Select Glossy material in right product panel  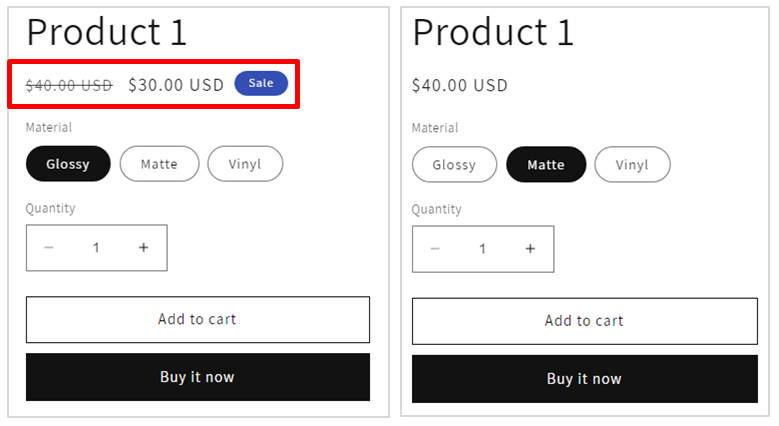(x=454, y=165)
